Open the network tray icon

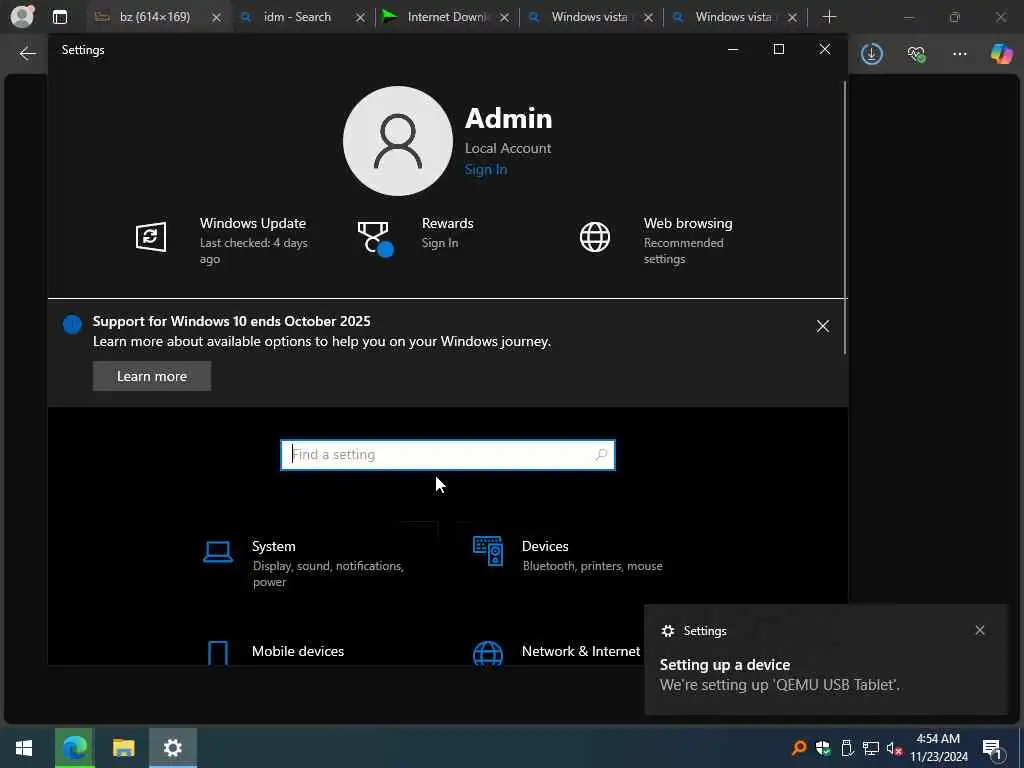(871, 748)
